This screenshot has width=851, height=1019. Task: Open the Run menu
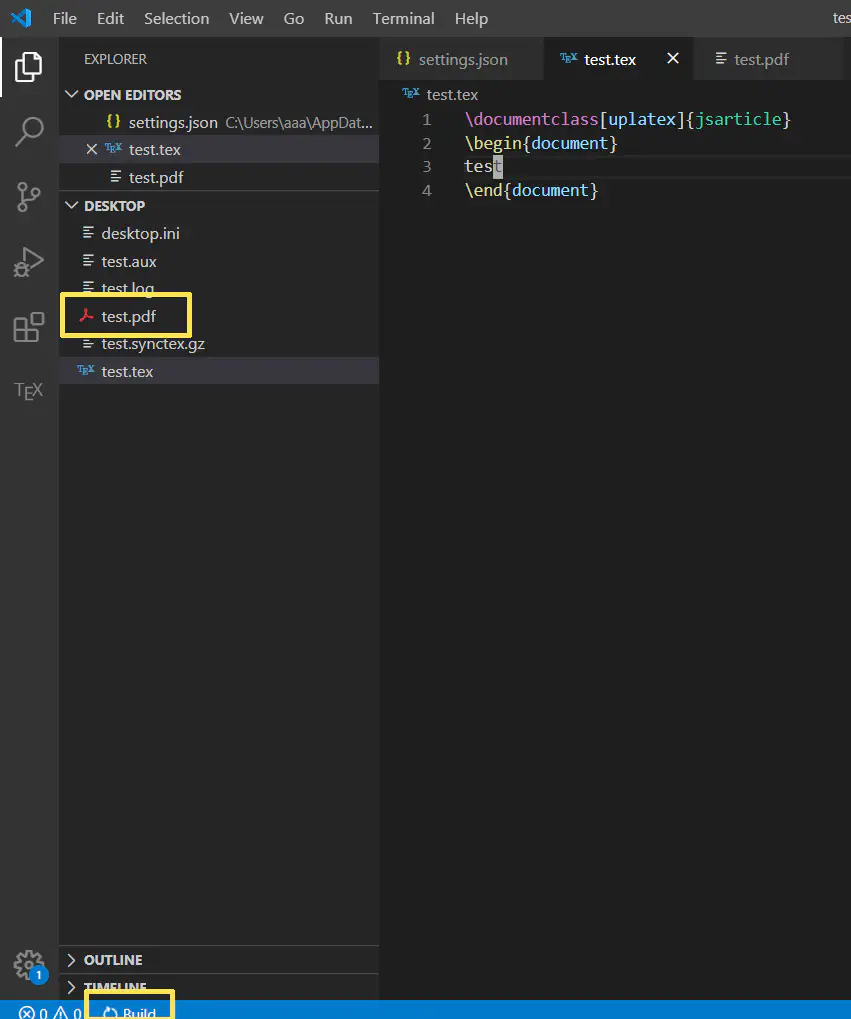(338, 18)
